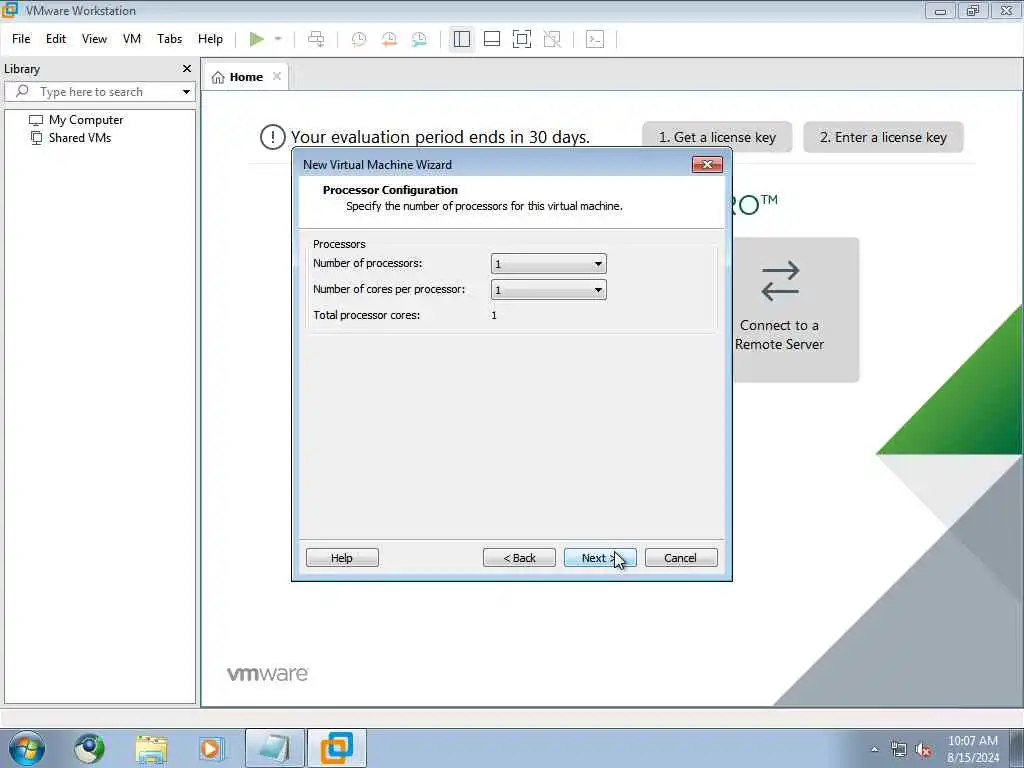1024x768 pixels.
Task: Minimize the VMware Workstation window
Action: tap(940, 10)
